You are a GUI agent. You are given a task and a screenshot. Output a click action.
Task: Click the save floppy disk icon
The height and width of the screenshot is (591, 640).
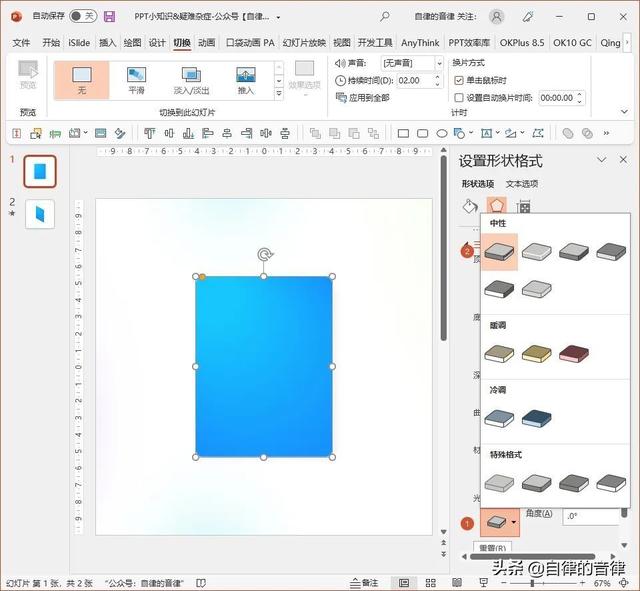109,17
